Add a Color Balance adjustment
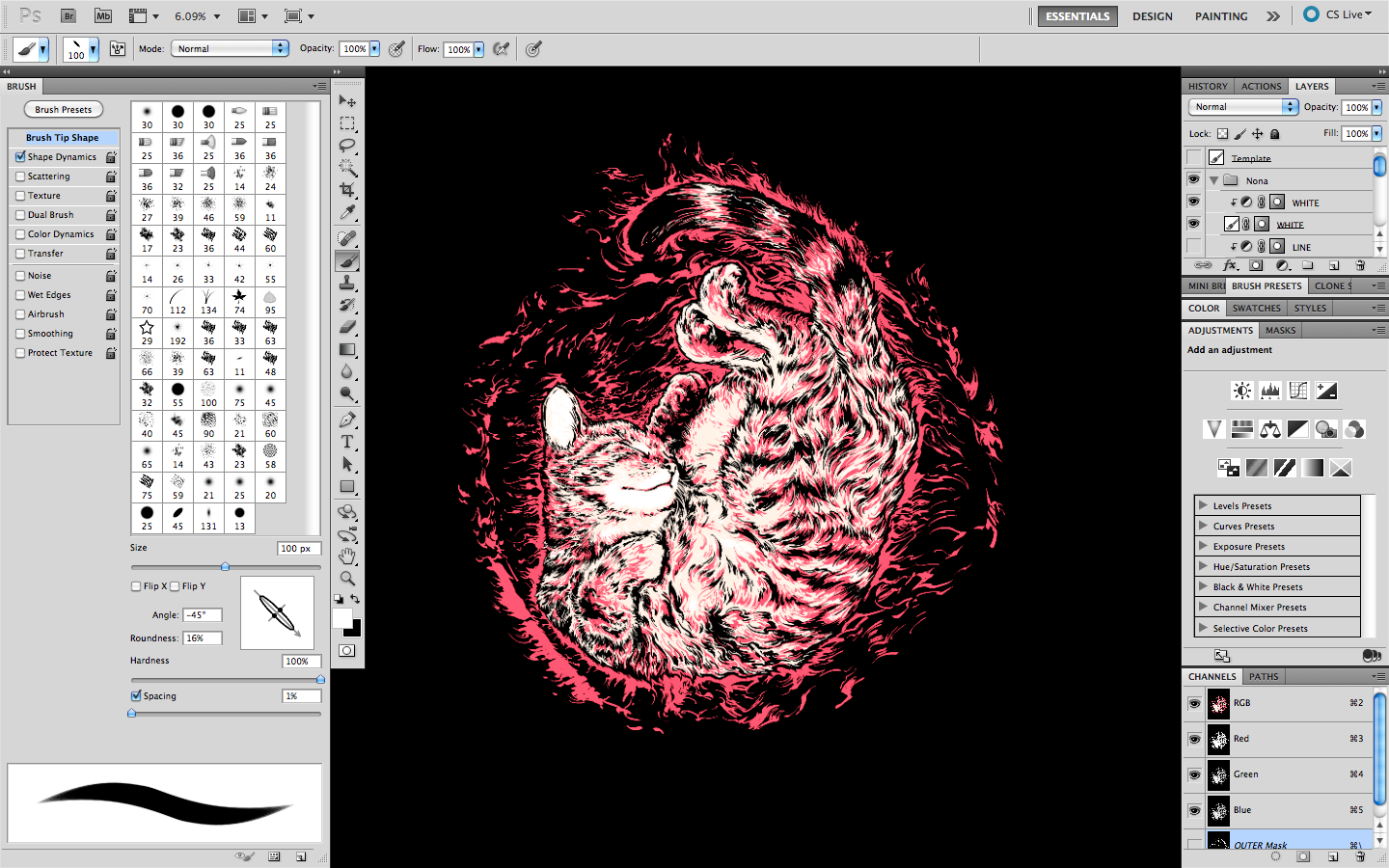 coord(1270,429)
